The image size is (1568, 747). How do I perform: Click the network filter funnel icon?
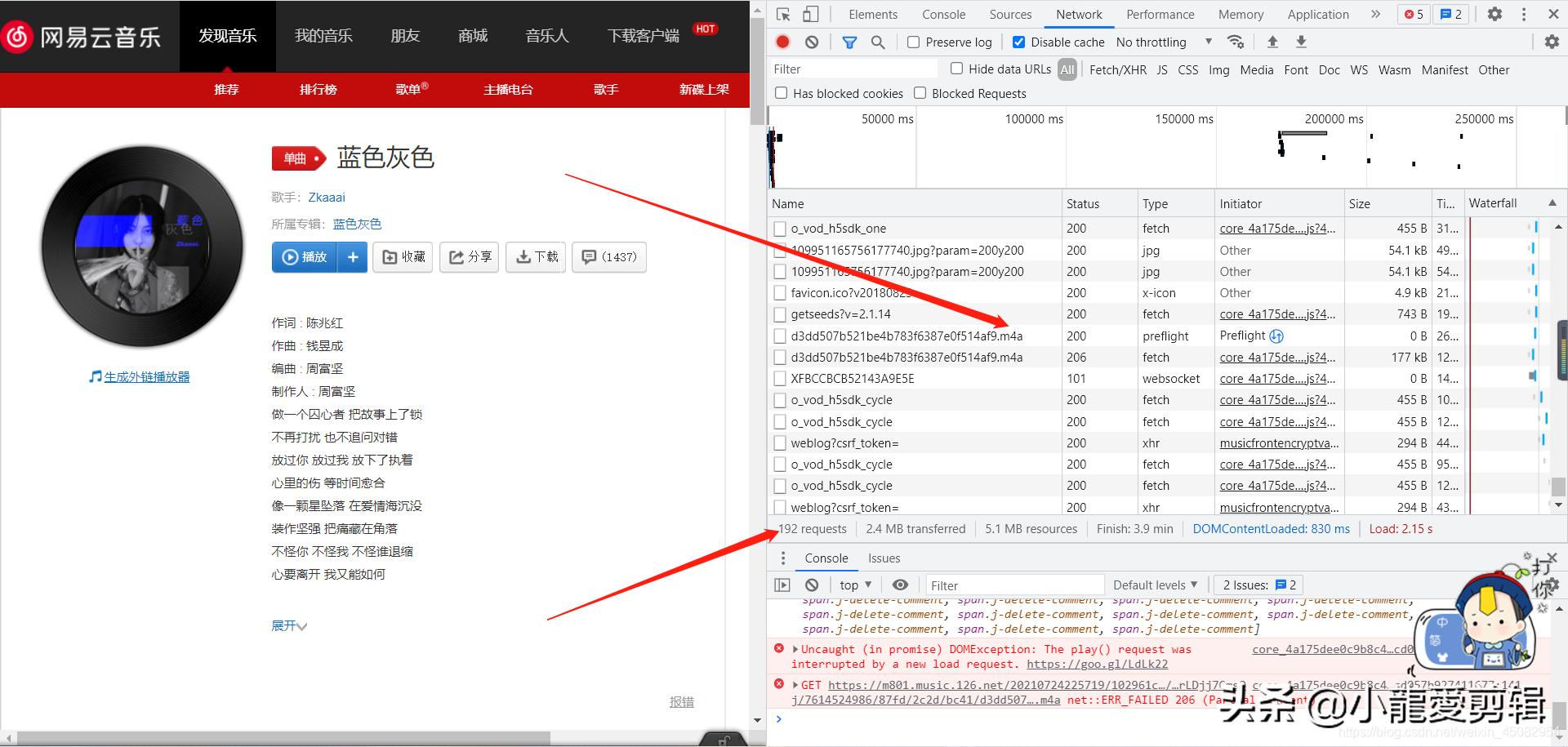click(x=850, y=42)
